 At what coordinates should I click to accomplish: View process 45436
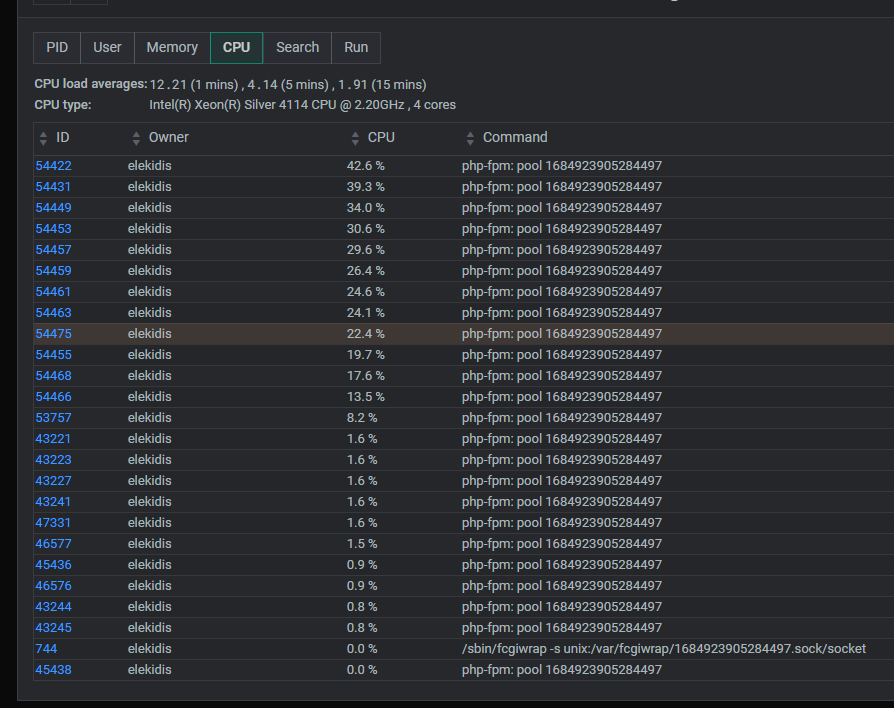(54, 565)
